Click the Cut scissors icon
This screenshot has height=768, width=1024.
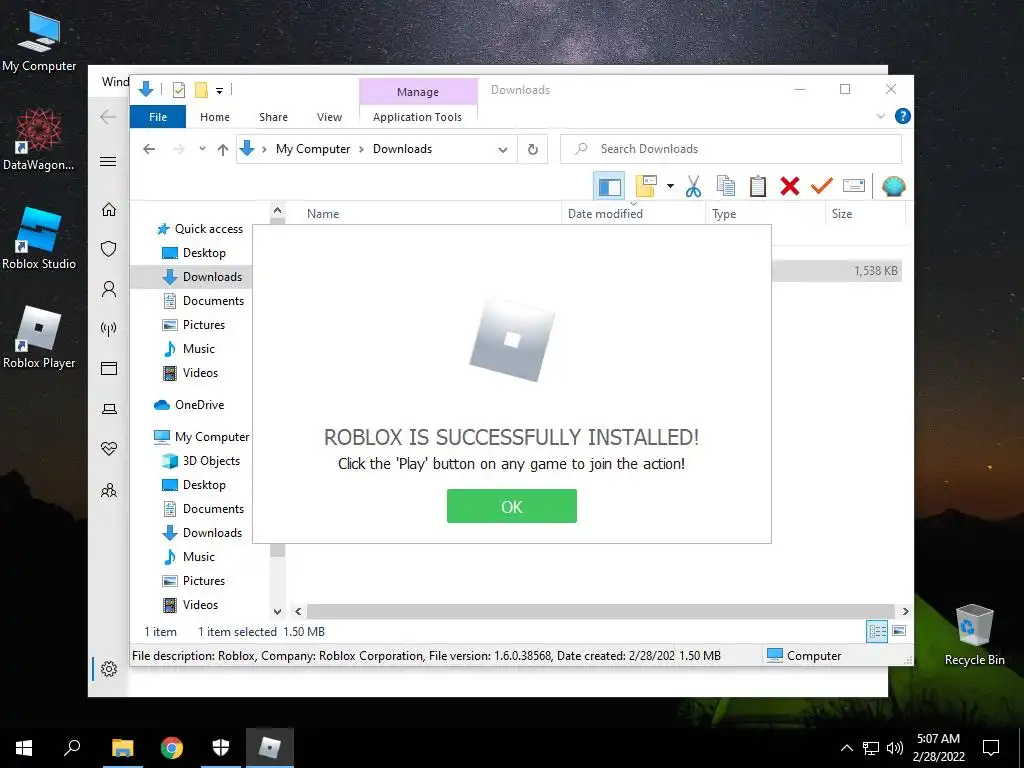pos(694,187)
